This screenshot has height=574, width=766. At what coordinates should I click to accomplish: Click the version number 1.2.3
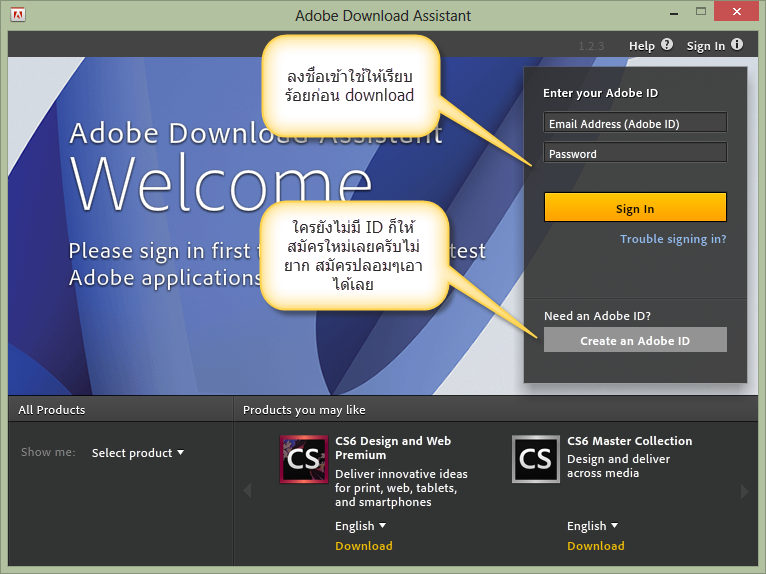pyautogui.click(x=591, y=46)
